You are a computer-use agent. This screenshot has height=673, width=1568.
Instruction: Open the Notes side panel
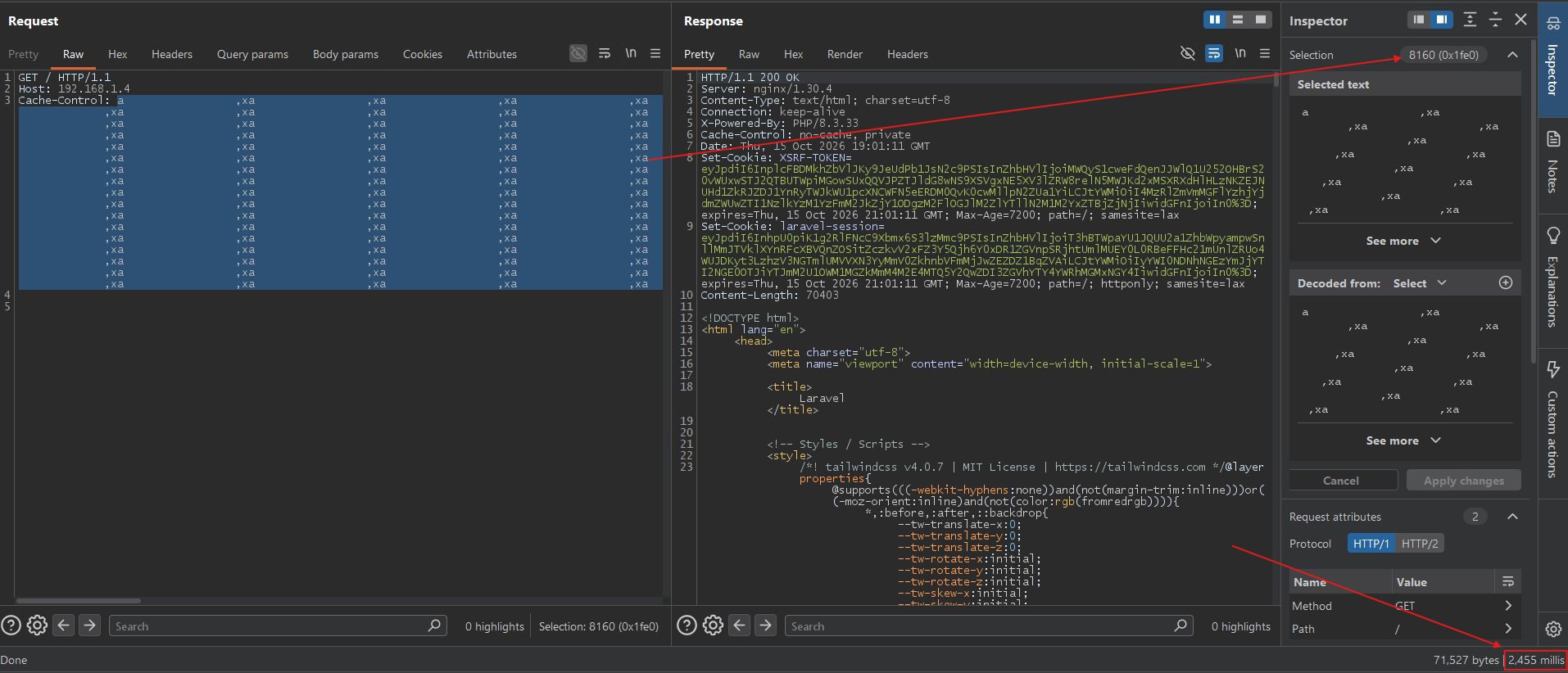(1552, 161)
